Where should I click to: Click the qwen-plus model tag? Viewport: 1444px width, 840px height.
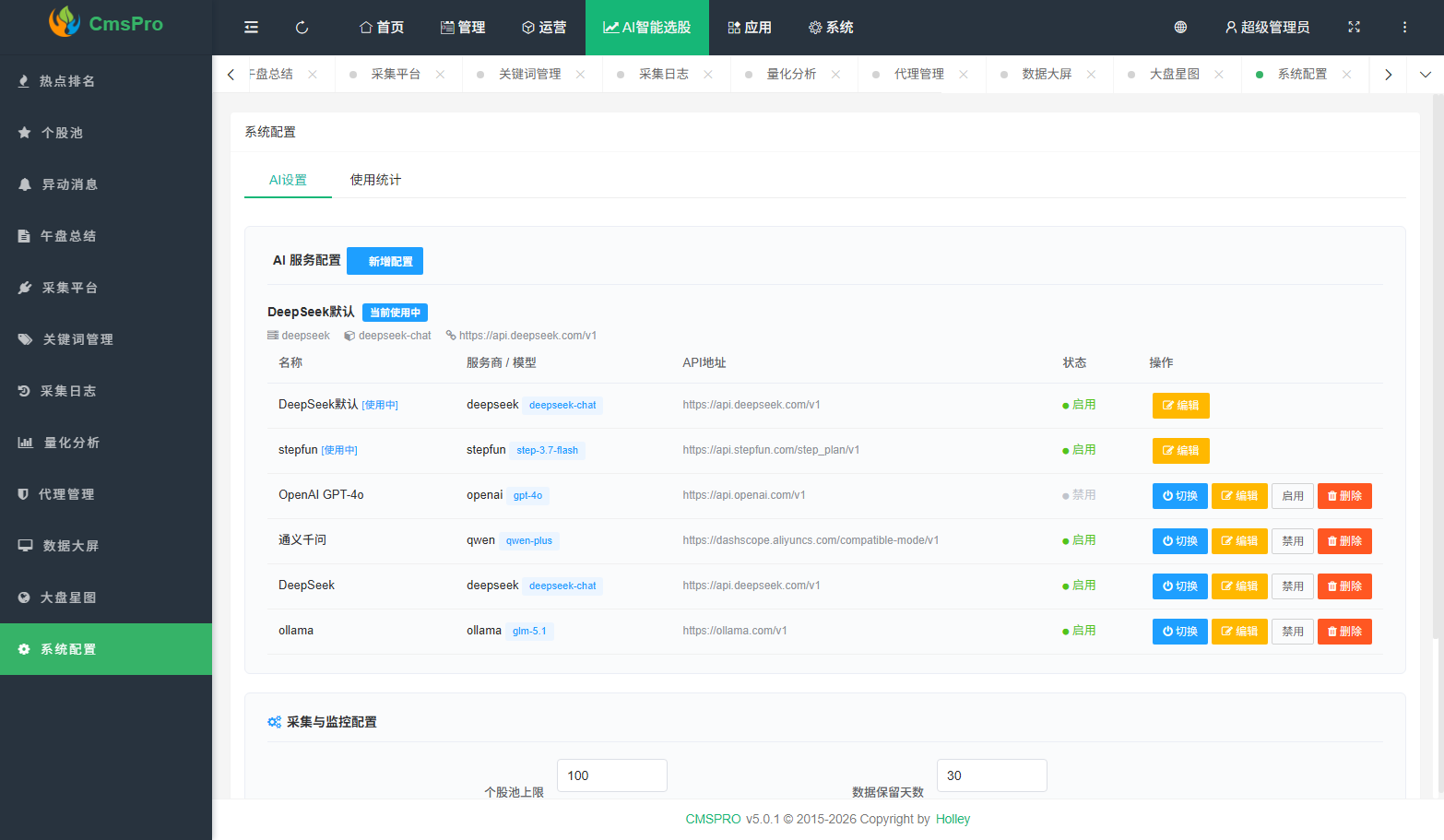[529, 541]
